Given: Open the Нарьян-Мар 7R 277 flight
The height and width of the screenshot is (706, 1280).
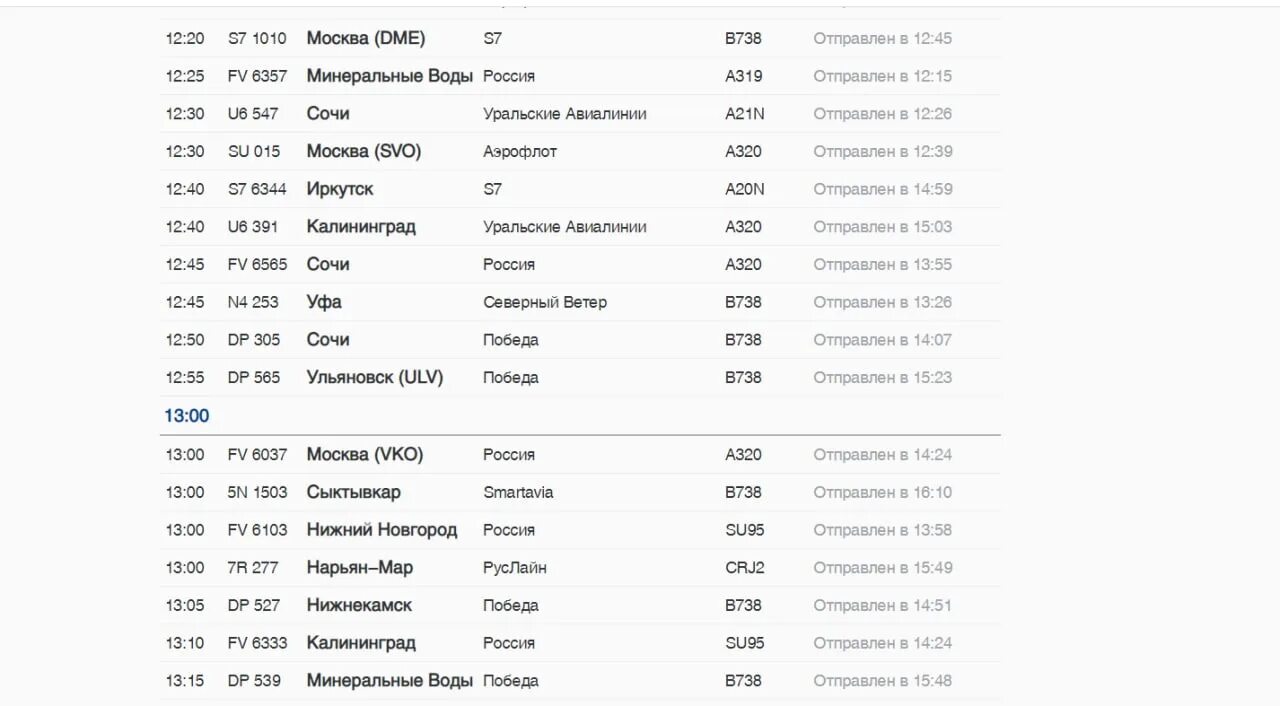Looking at the screenshot, I should (580, 568).
